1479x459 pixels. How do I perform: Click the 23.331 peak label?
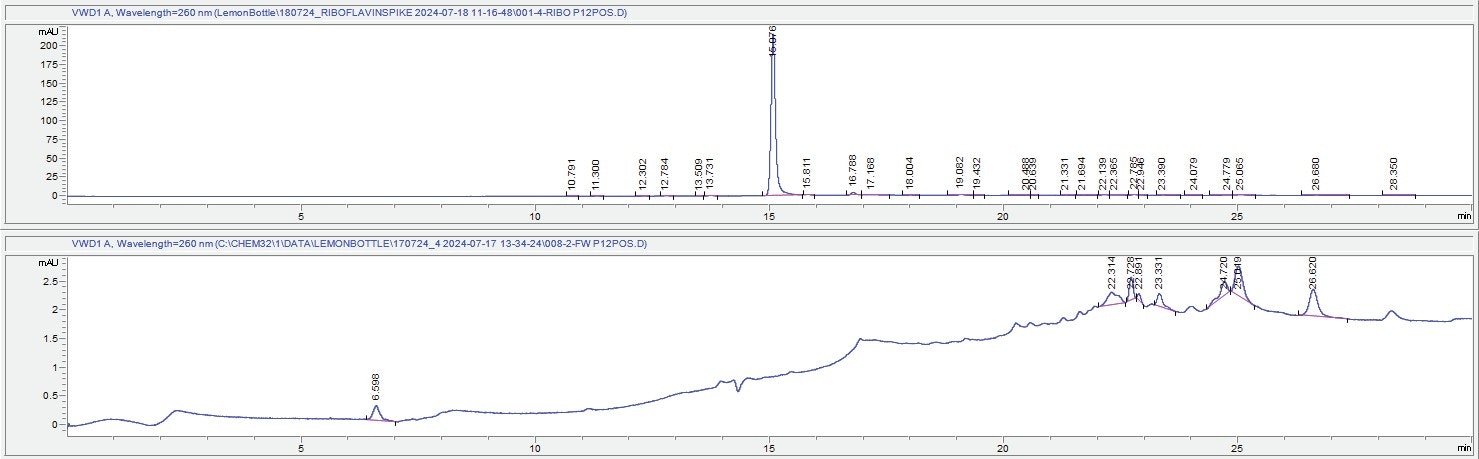(x=1160, y=274)
